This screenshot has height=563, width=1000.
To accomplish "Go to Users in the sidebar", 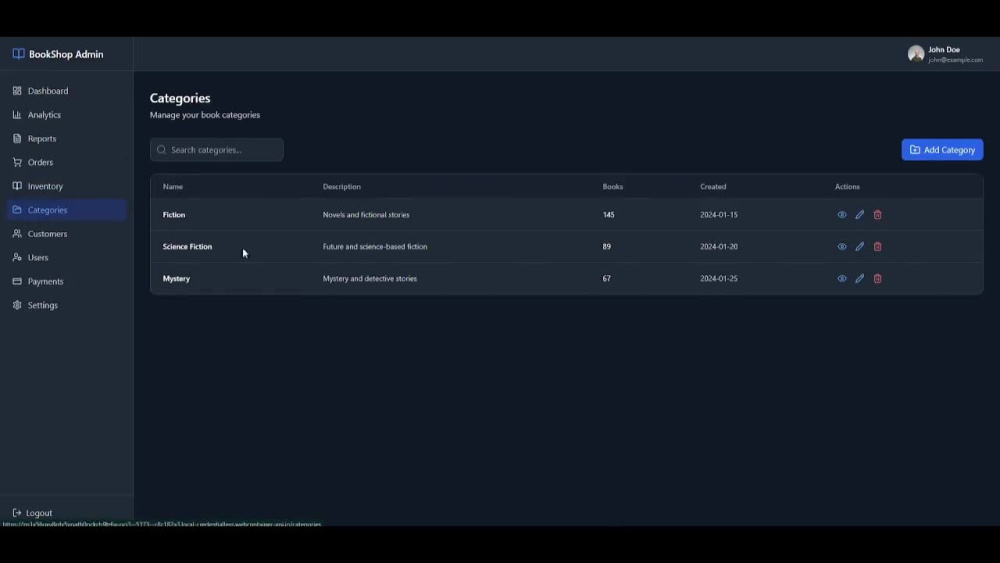I will pos(66,258).
